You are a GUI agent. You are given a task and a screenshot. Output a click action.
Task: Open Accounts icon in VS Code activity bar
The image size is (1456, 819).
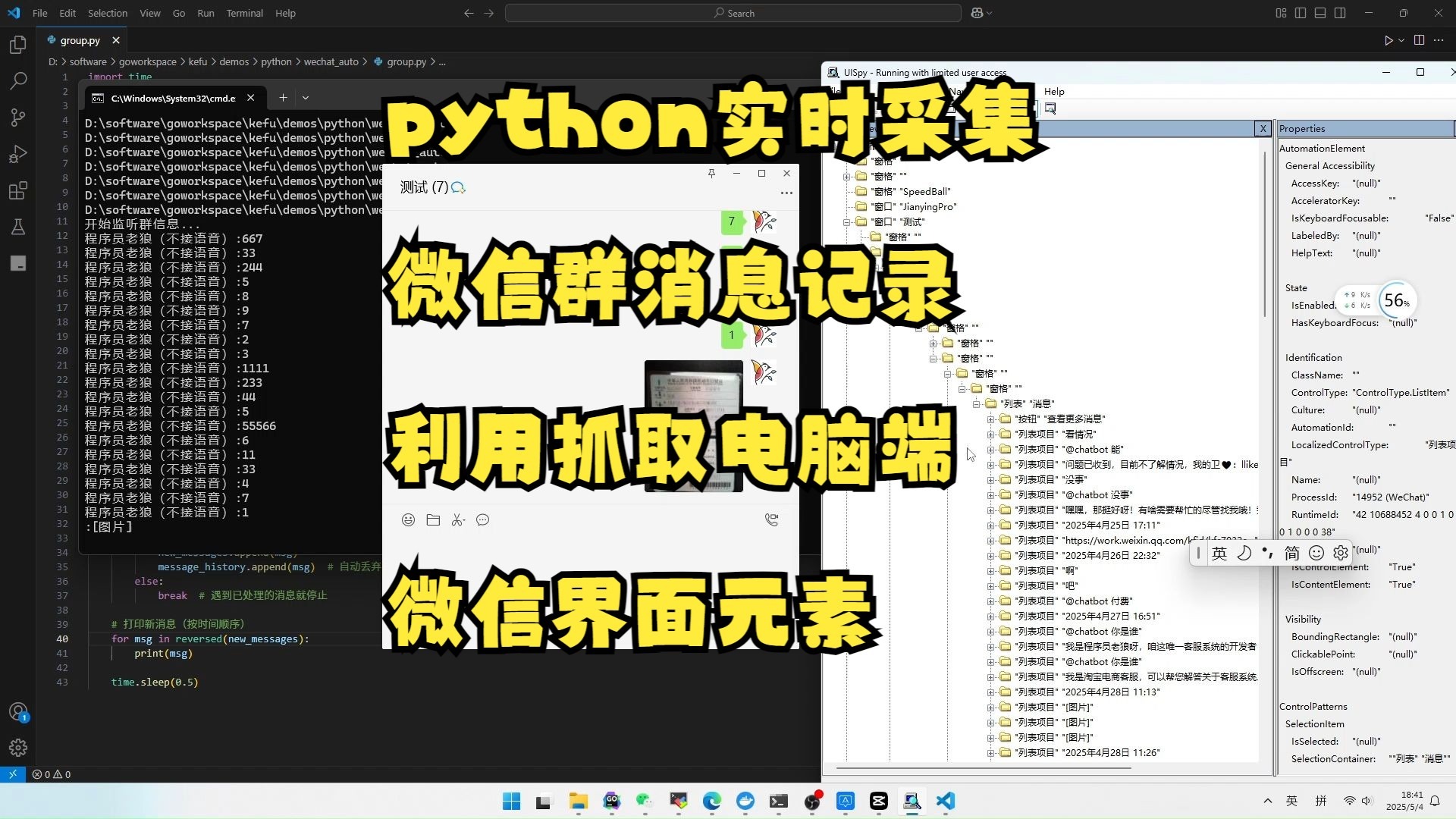pyautogui.click(x=18, y=712)
